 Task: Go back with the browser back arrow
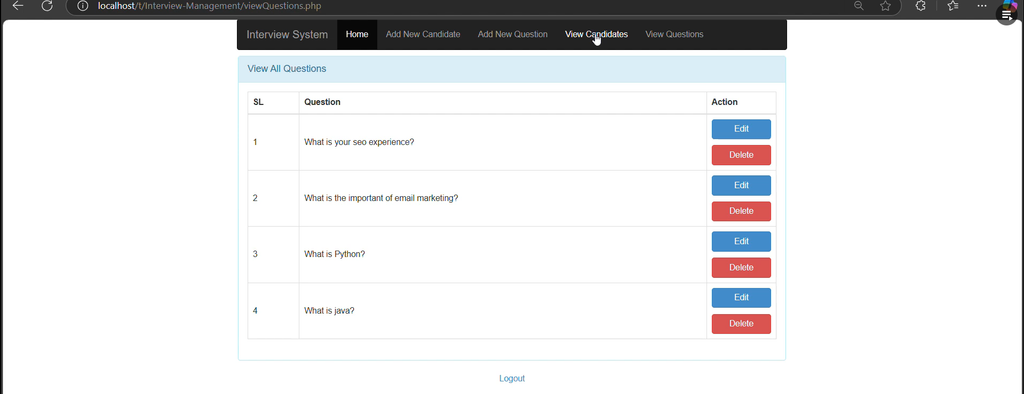click(18, 6)
